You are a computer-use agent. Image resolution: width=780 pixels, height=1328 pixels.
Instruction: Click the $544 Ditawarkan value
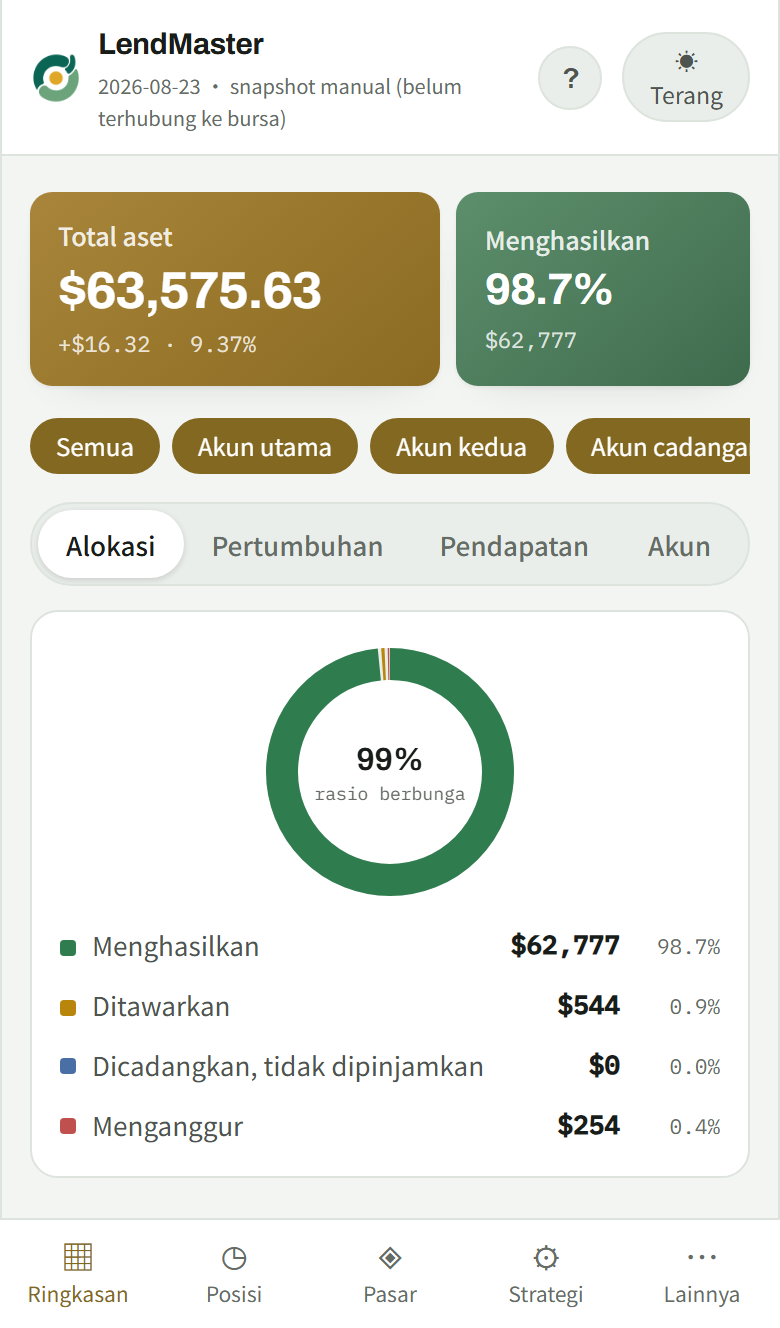(589, 1005)
